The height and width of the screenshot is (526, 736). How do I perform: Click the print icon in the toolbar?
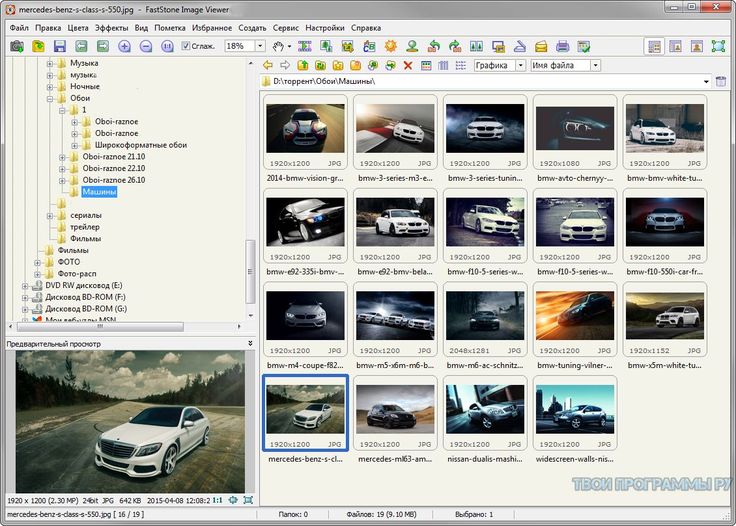[562, 46]
